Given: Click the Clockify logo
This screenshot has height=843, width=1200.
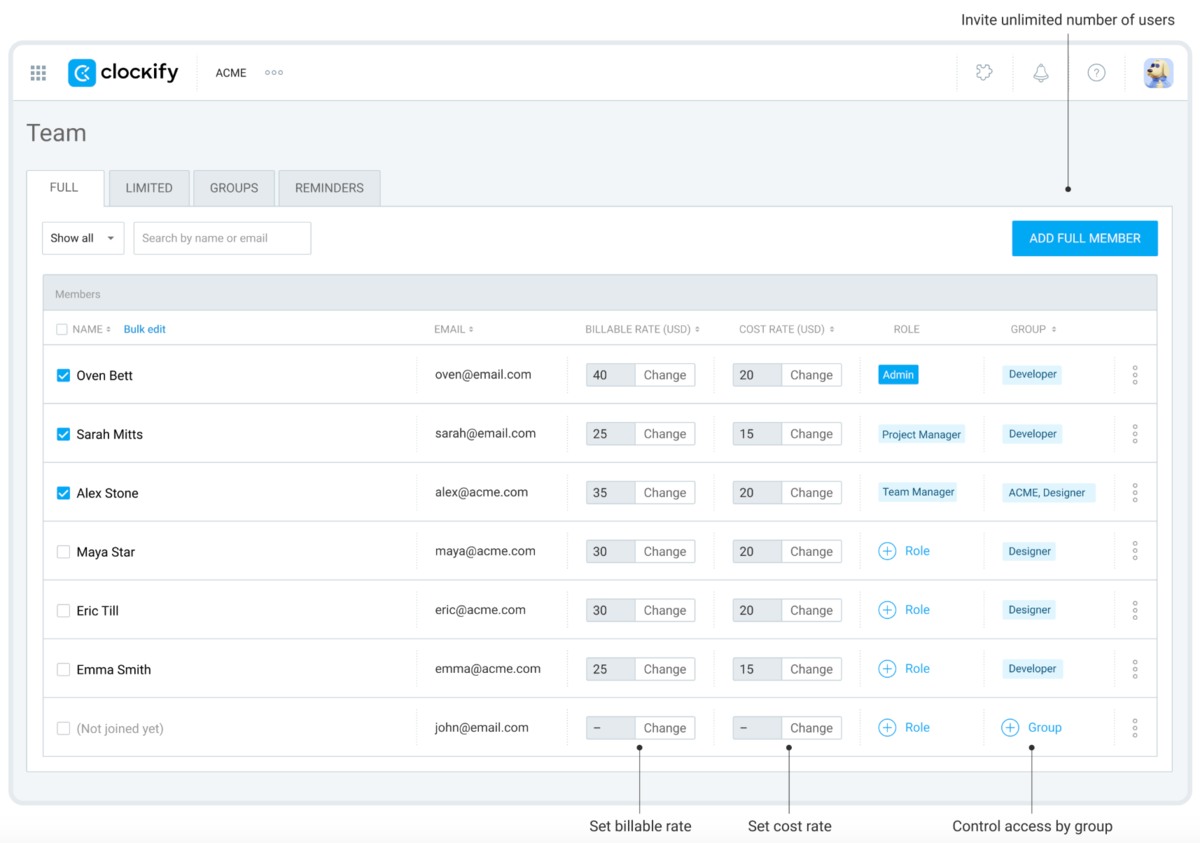Looking at the screenshot, I should click(123, 73).
